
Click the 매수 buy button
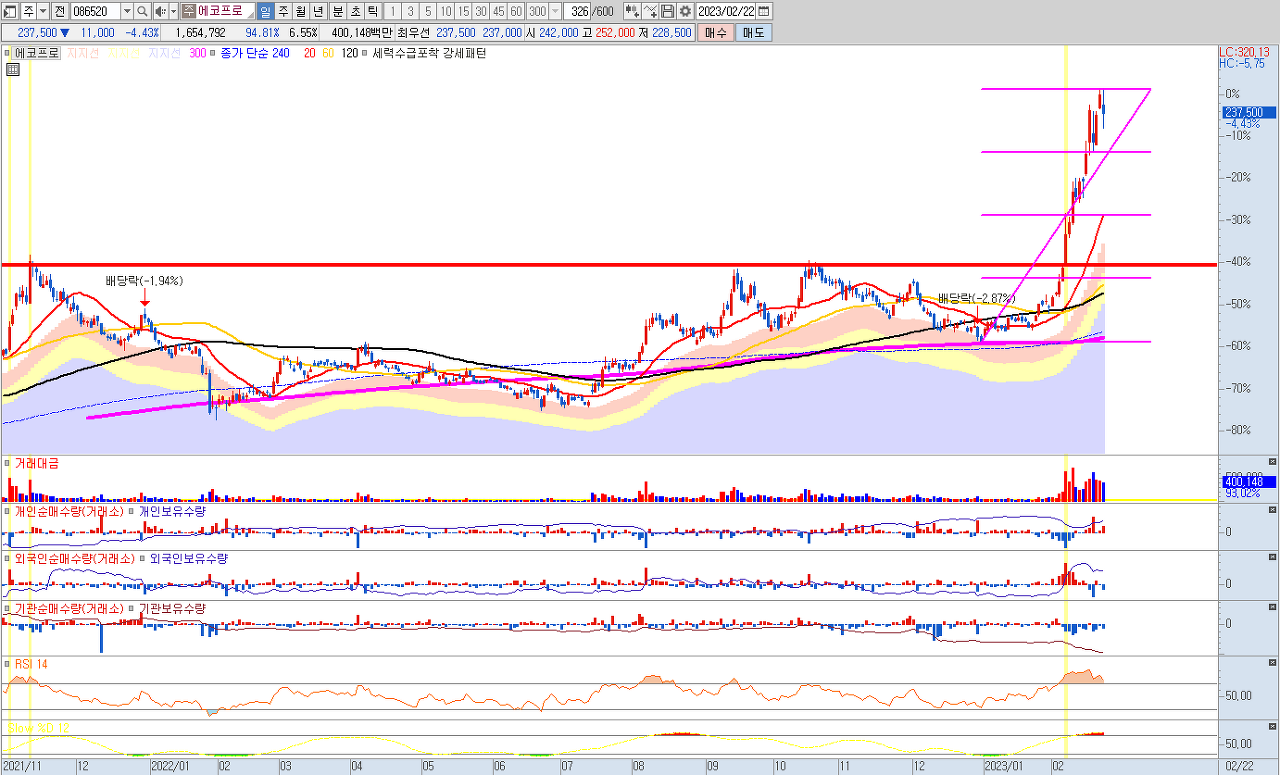(716, 32)
